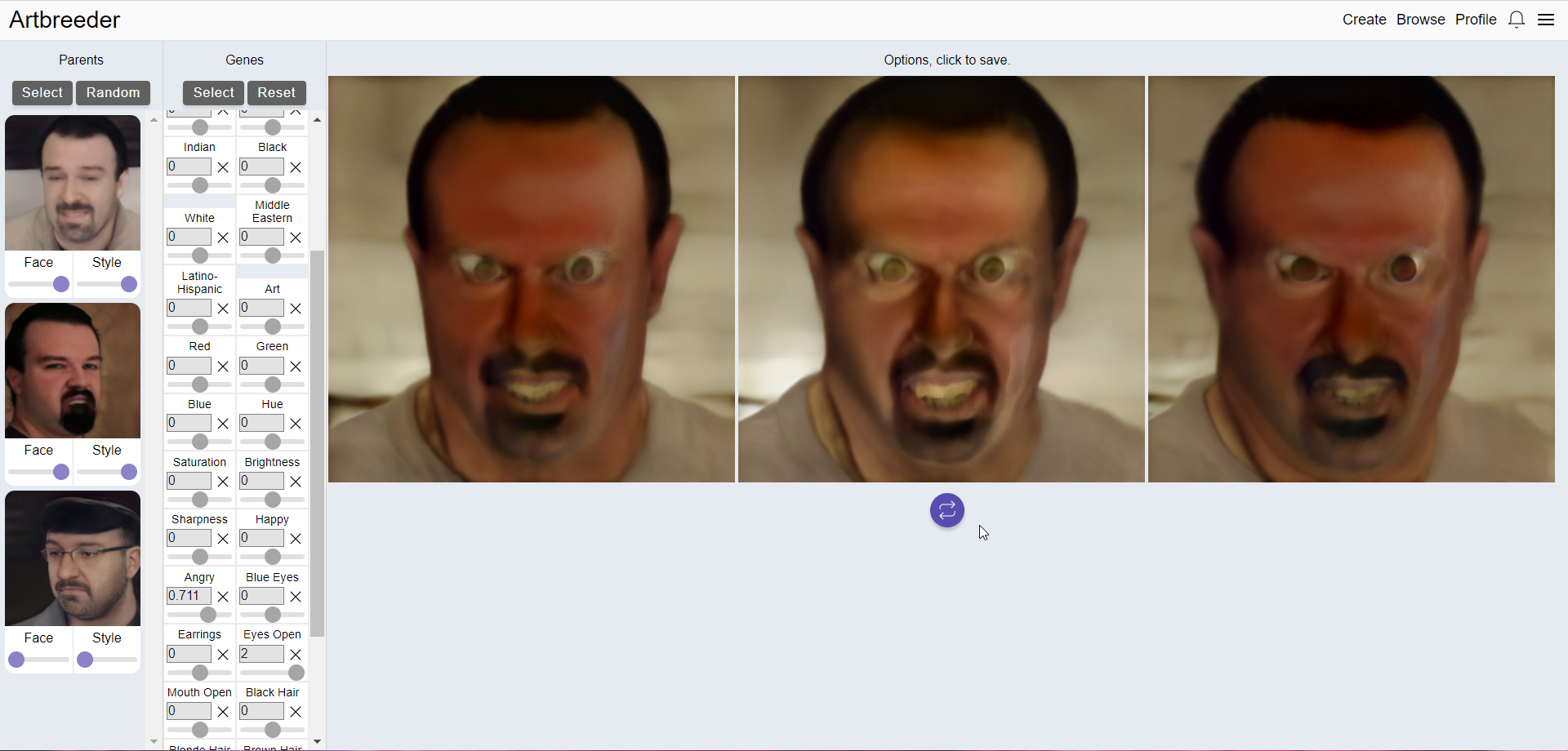
Task: Clear the Happy gene with its X
Action: click(296, 539)
